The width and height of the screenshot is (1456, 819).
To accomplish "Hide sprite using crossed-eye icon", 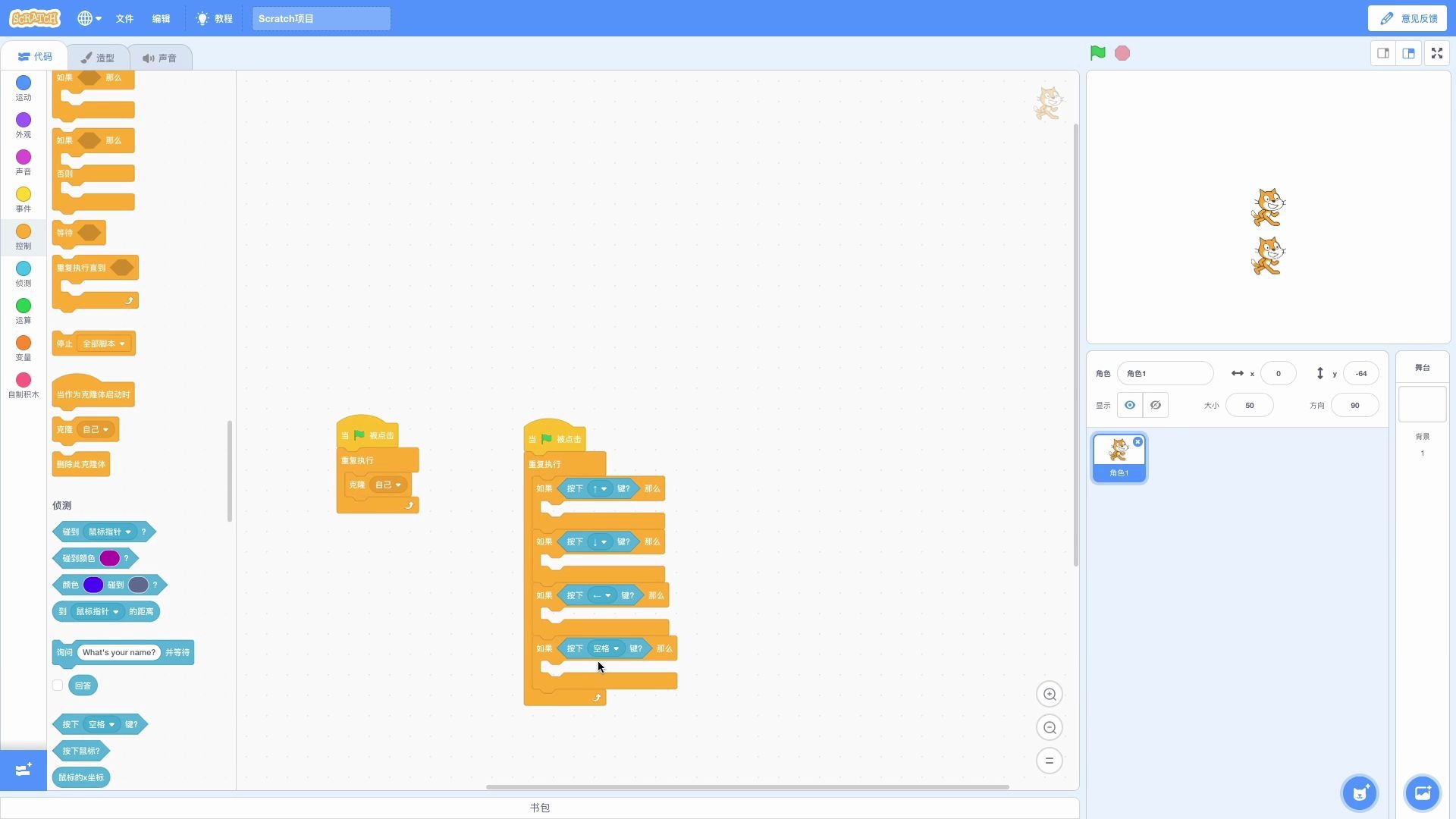I will pyautogui.click(x=1156, y=405).
